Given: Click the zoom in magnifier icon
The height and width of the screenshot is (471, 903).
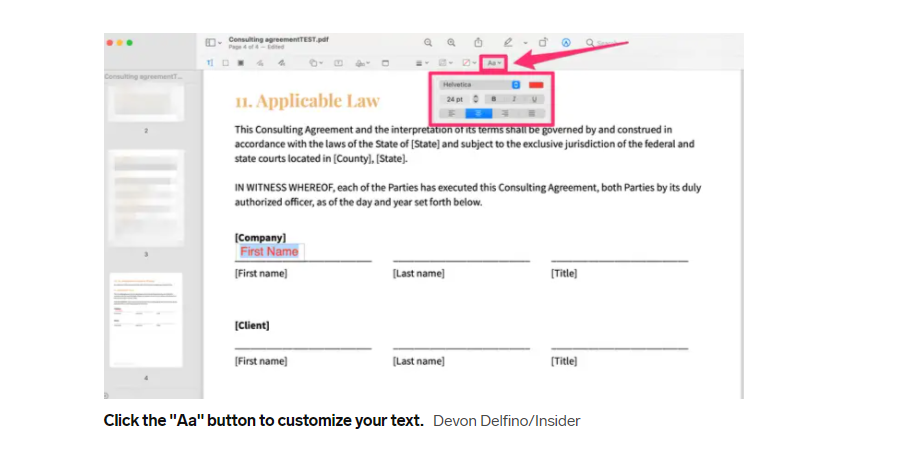Looking at the screenshot, I should click(x=452, y=43).
